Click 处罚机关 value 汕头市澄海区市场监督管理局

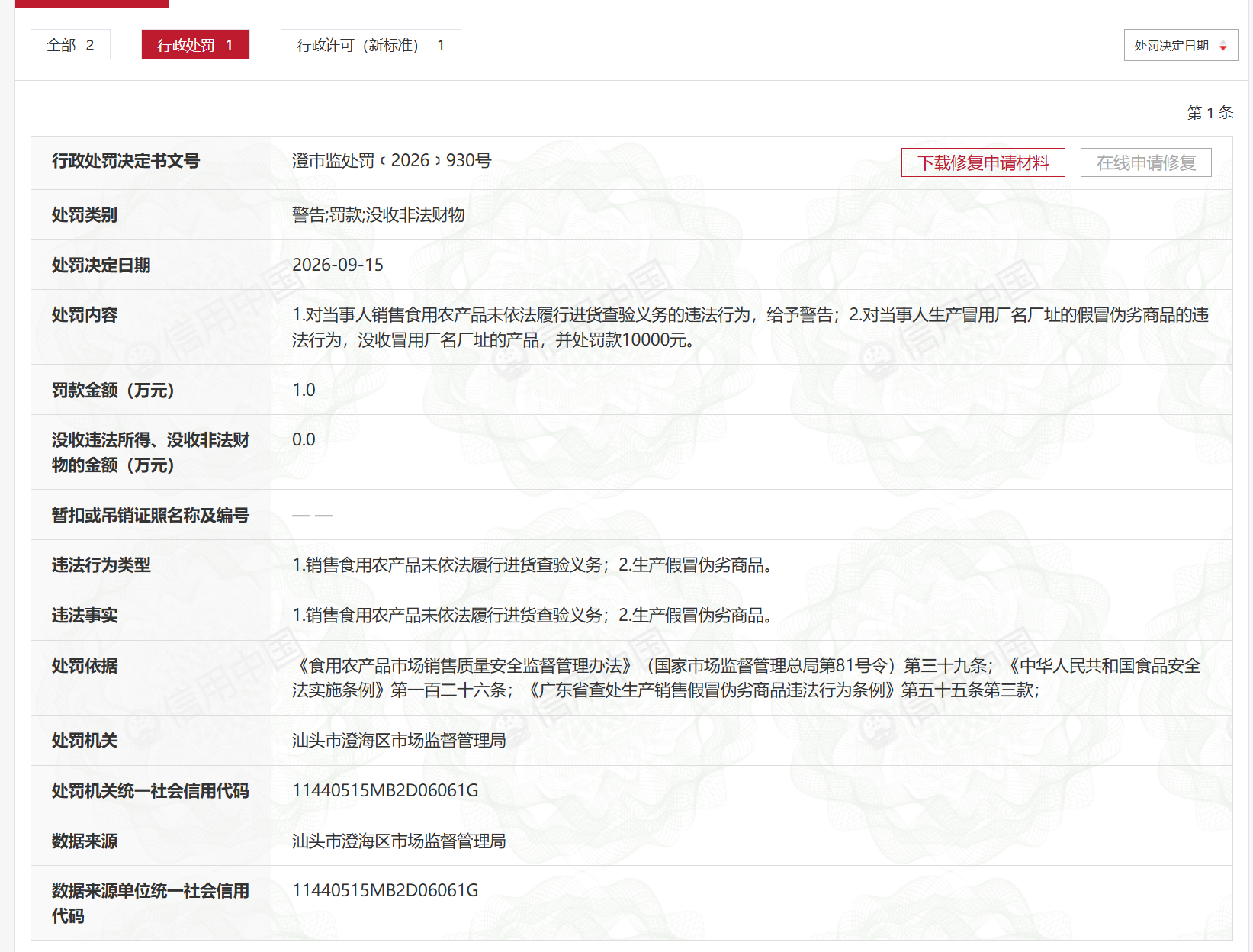click(399, 741)
